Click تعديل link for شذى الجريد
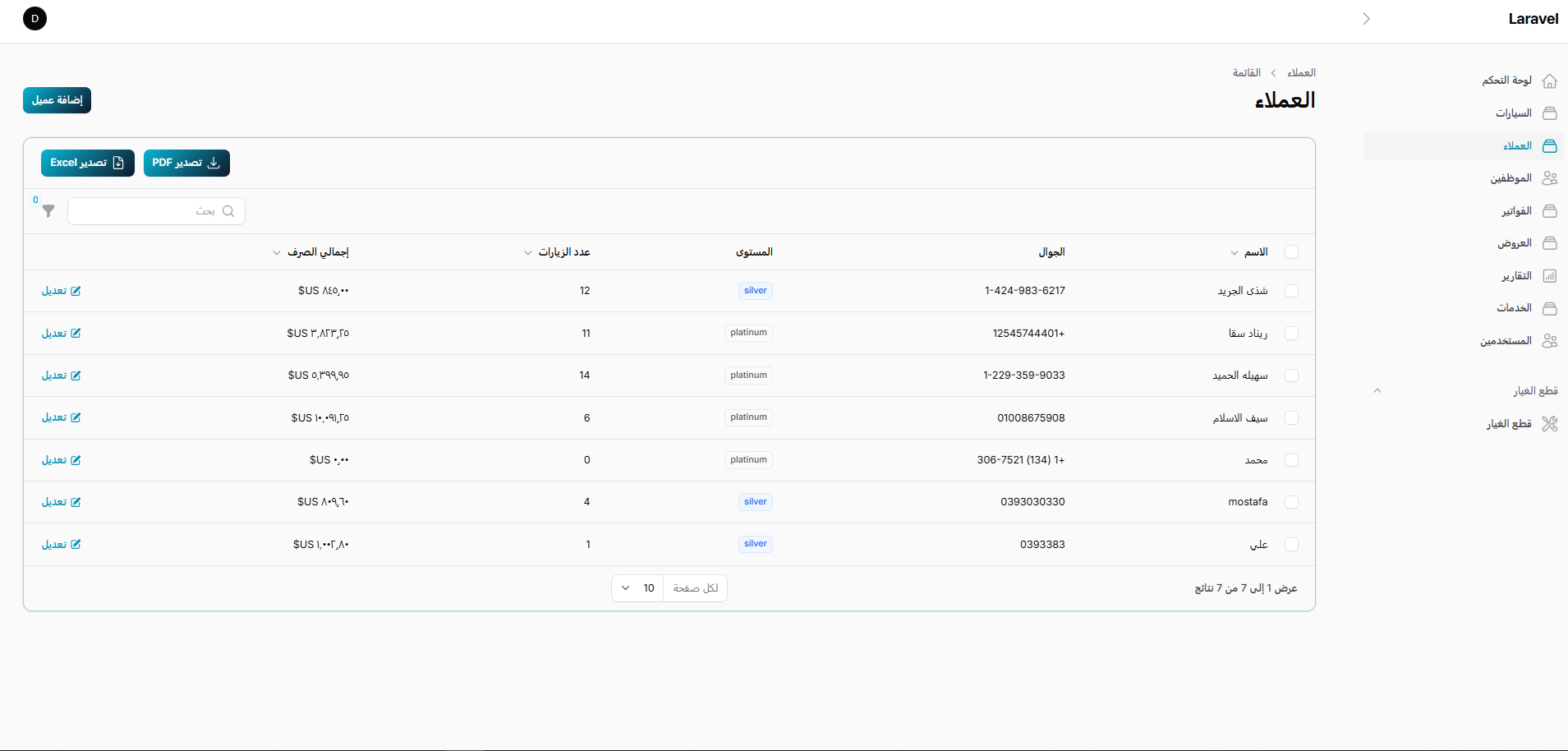This screenshot has height=751, width=1568. tap(61, 291)
